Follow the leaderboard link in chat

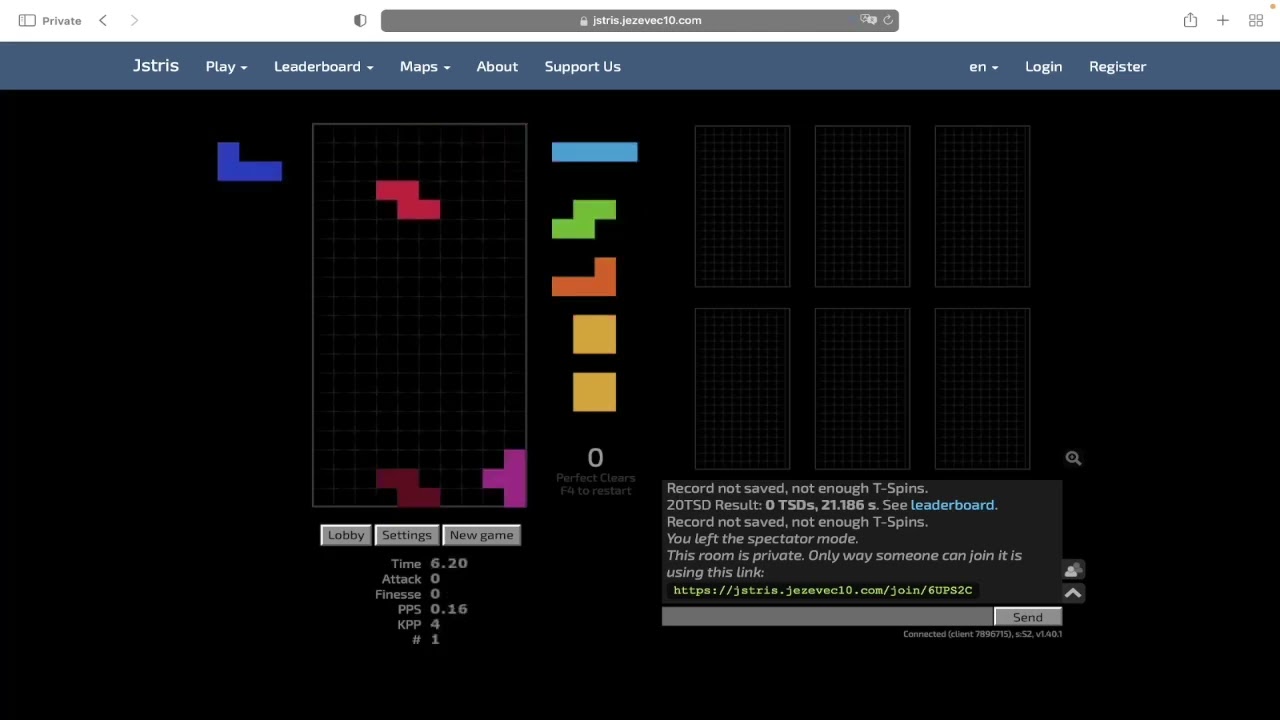coord(952,505)
